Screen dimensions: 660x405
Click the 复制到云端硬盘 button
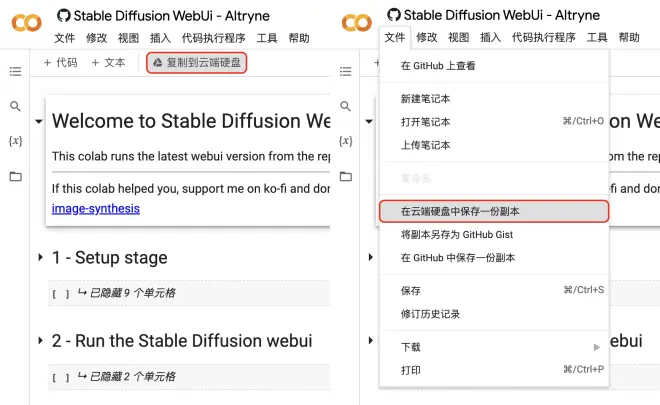click(x=196, y=62)
